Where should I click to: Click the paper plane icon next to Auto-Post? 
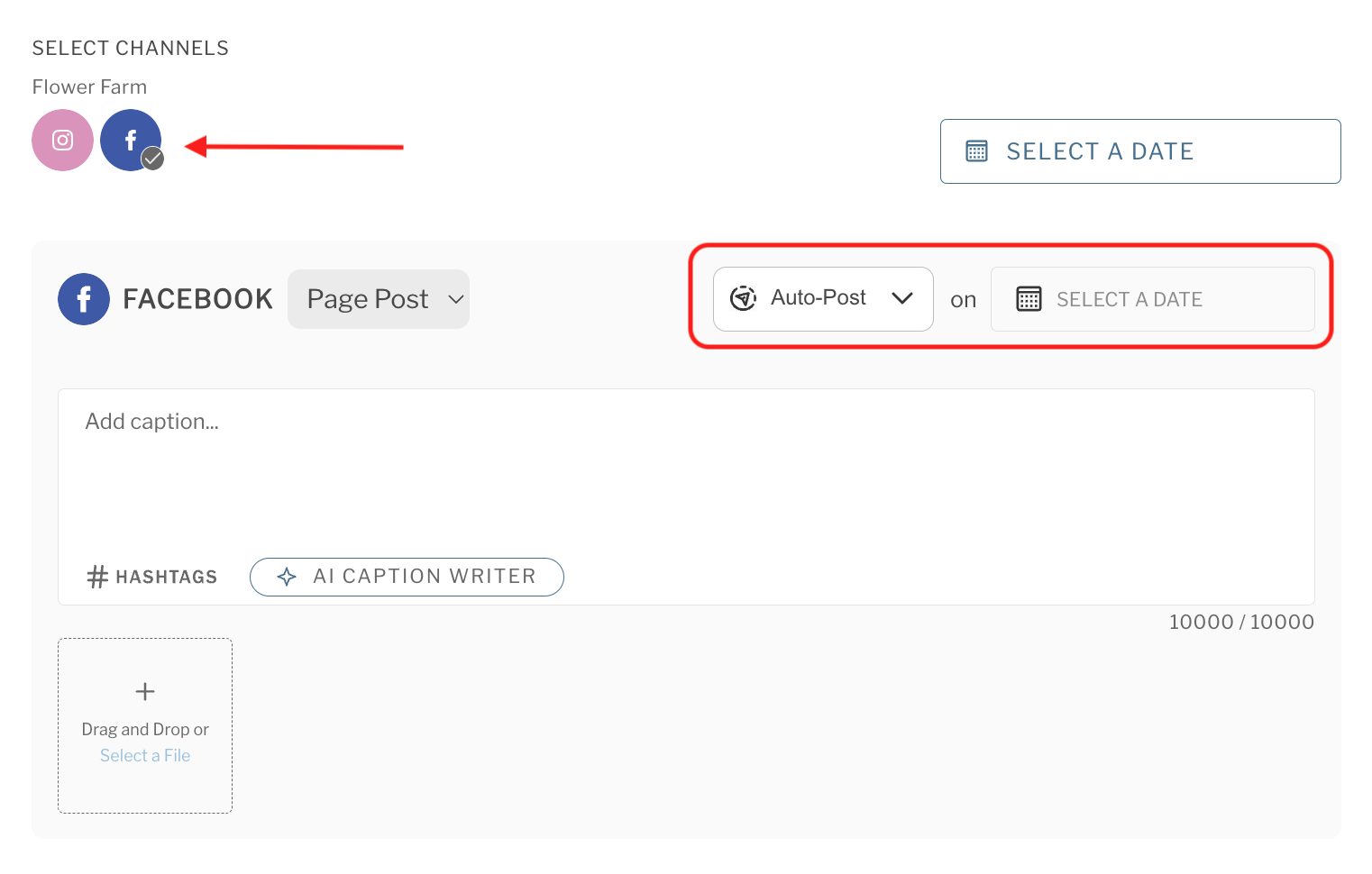742,297
